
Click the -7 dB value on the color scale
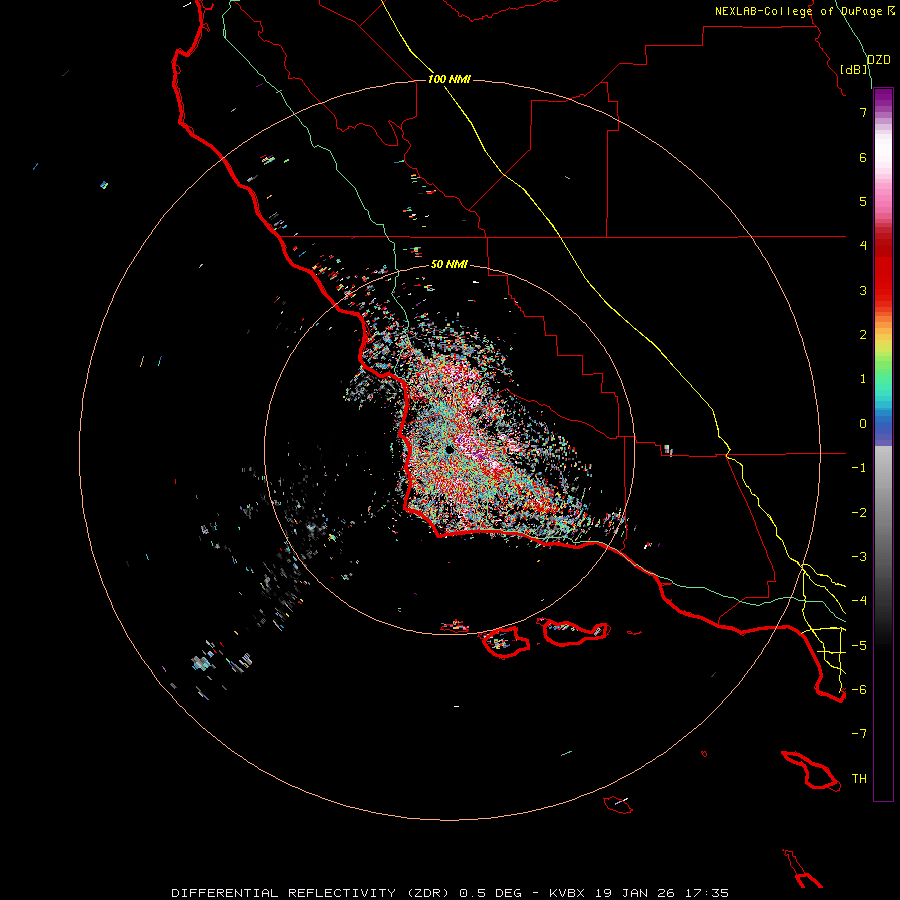[859, 734]
